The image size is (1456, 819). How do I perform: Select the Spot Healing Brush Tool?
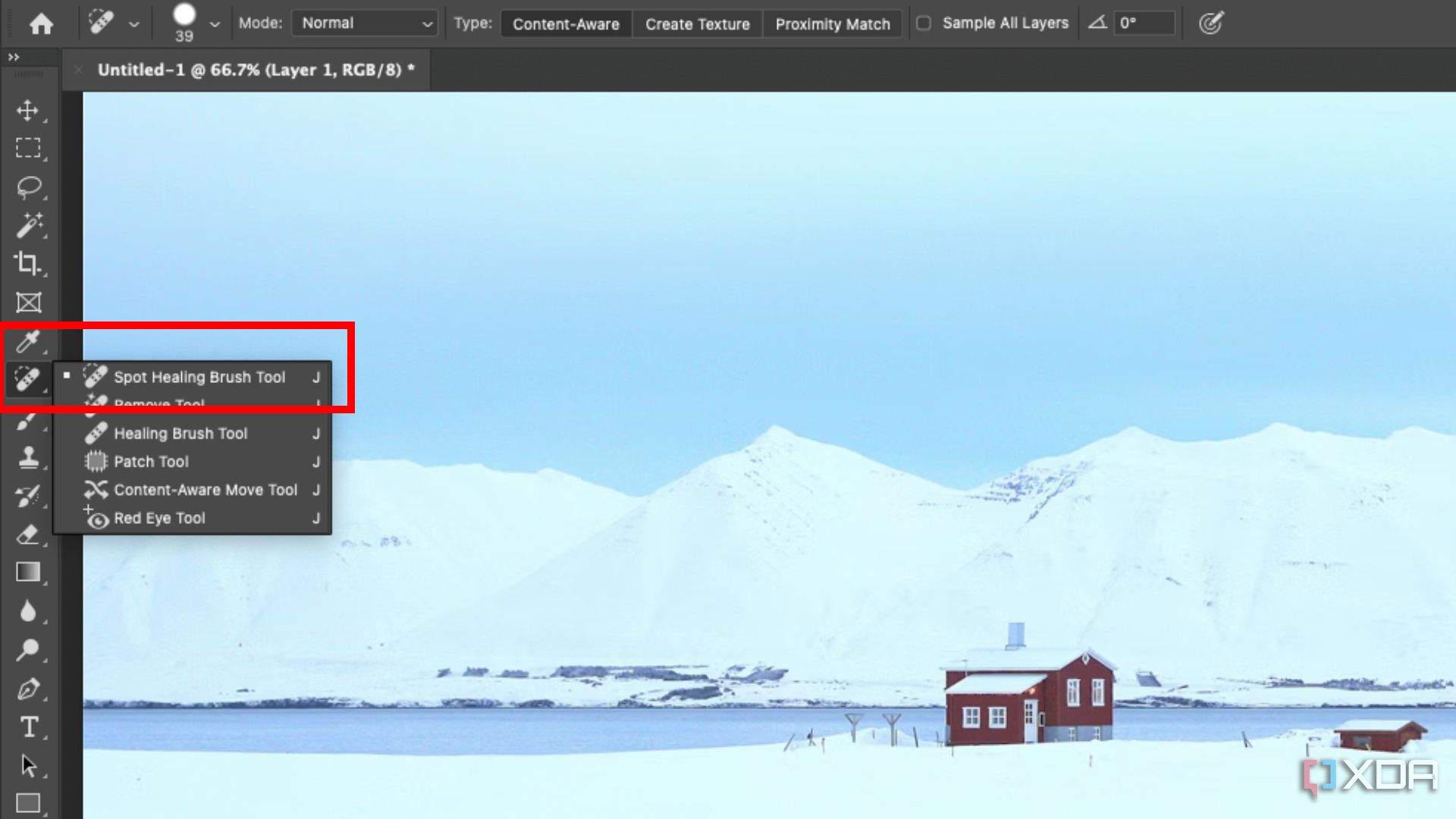tap(199, 377)
